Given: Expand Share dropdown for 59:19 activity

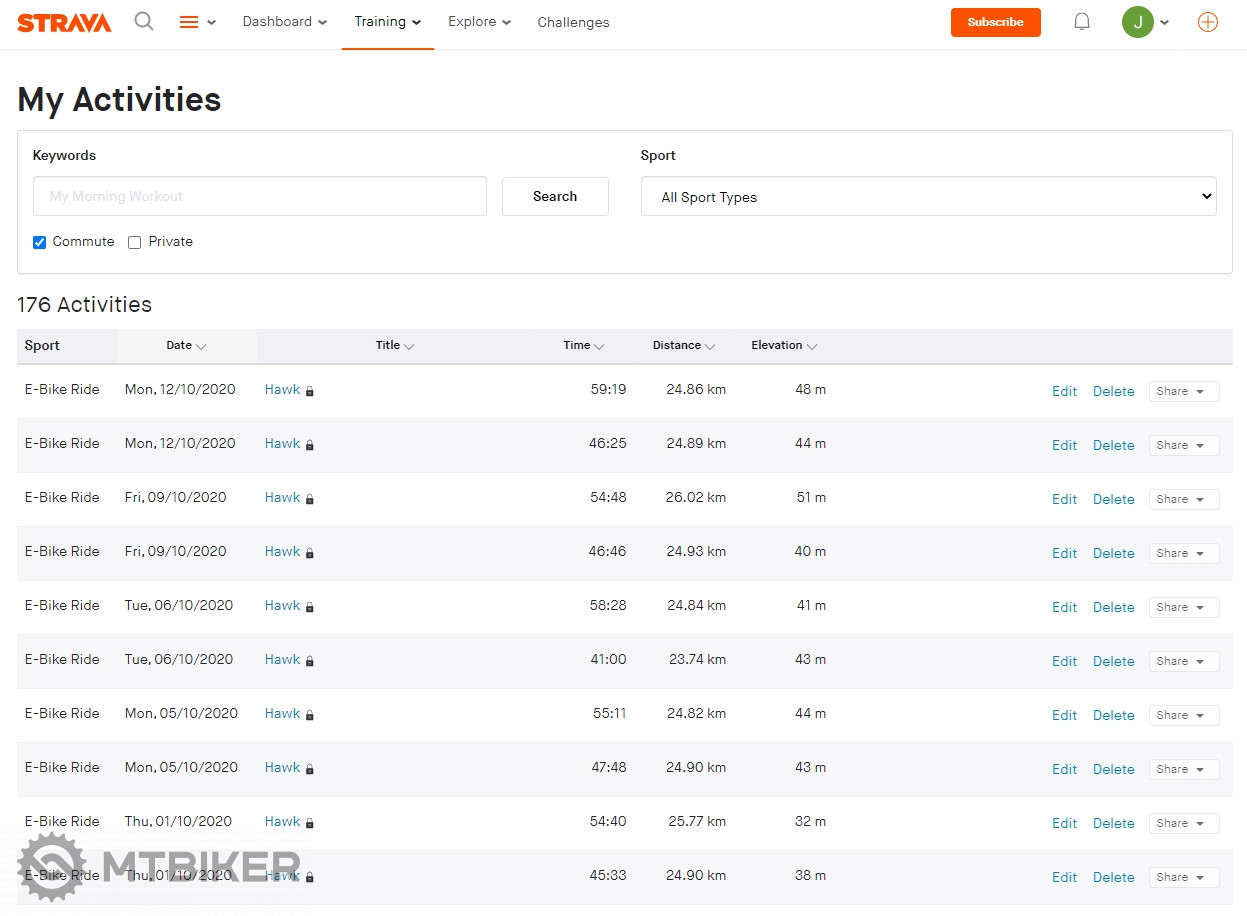Looking at the screenshot, I should 1183,391.
